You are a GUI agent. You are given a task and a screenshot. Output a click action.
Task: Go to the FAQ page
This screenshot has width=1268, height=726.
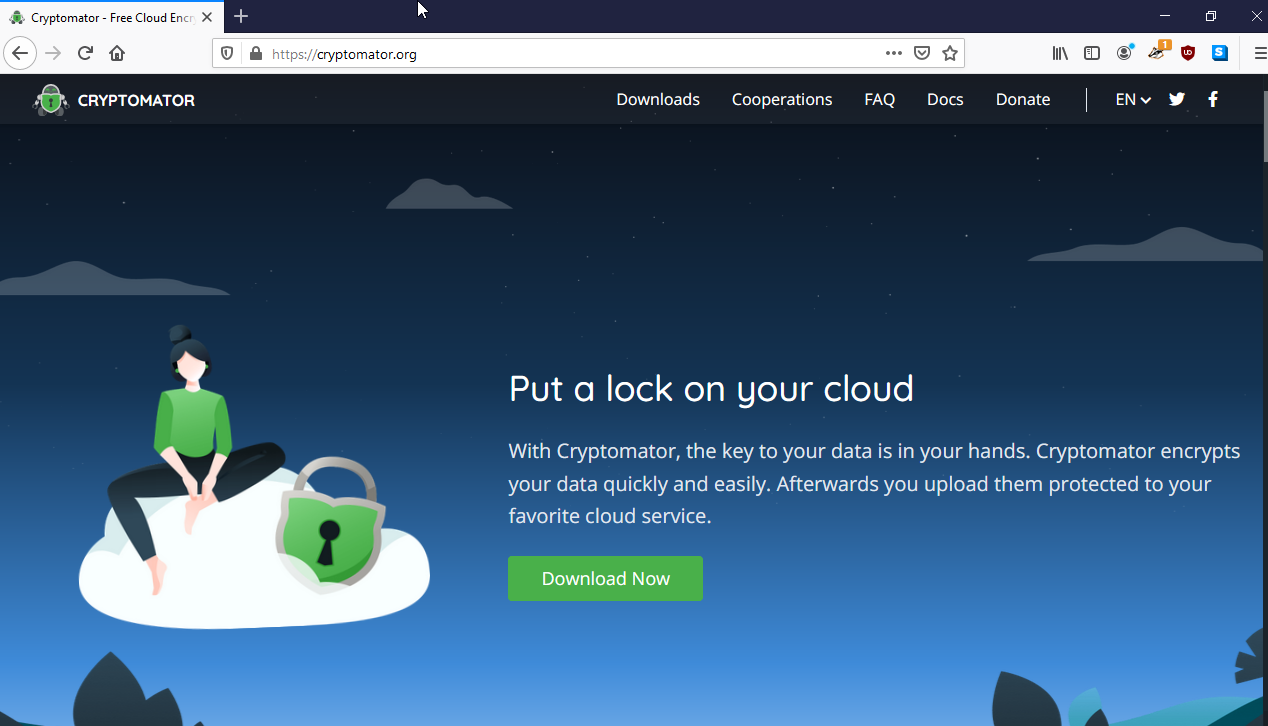[880, 100]
